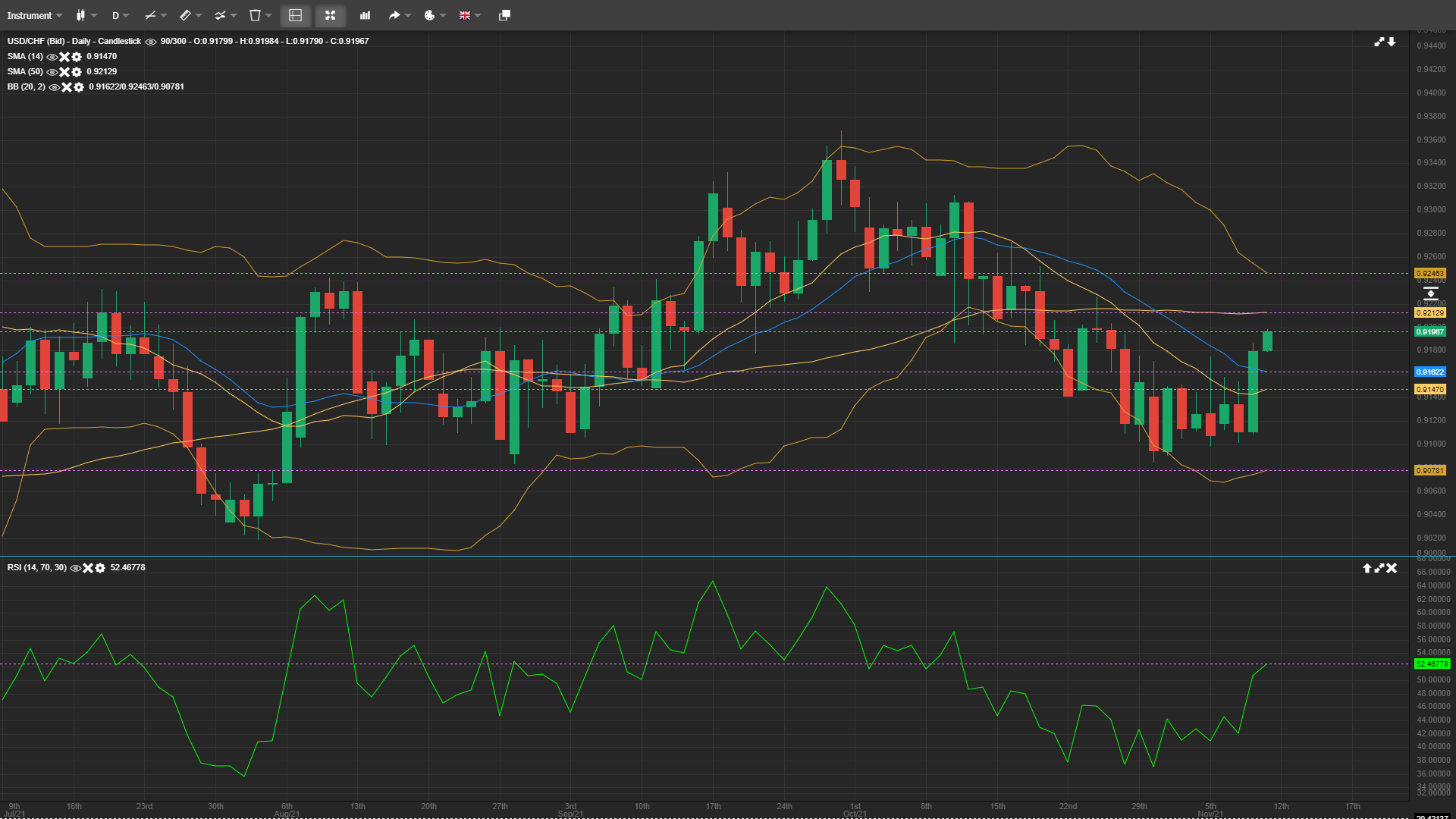Click the 0.92463 upper band price label
The image size is (1456, 819).
(x=1430, y=274)
